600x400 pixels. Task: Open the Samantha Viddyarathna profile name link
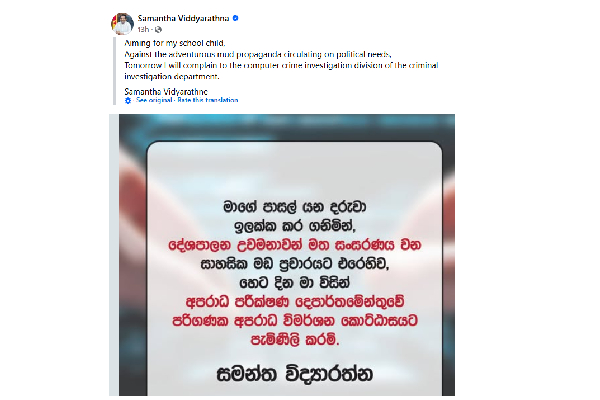coord(183,18)
